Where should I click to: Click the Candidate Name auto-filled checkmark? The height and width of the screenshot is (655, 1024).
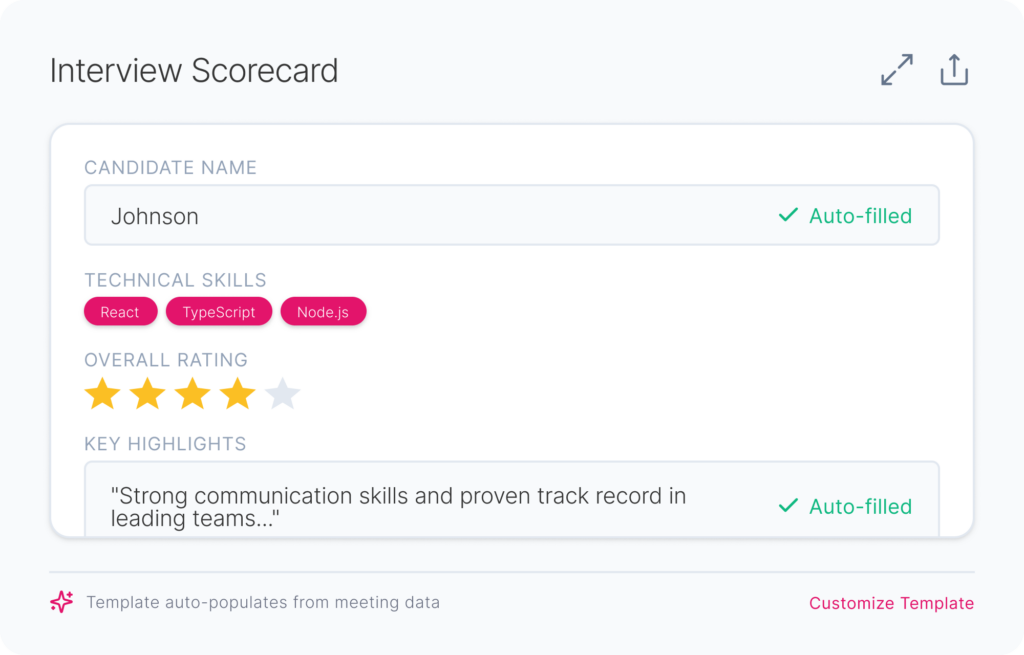(788, 215)
